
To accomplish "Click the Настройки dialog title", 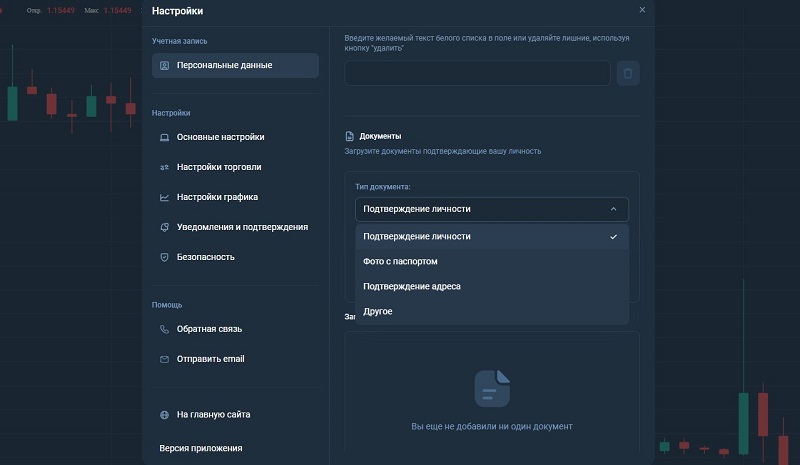I will [x=177, y=11].
